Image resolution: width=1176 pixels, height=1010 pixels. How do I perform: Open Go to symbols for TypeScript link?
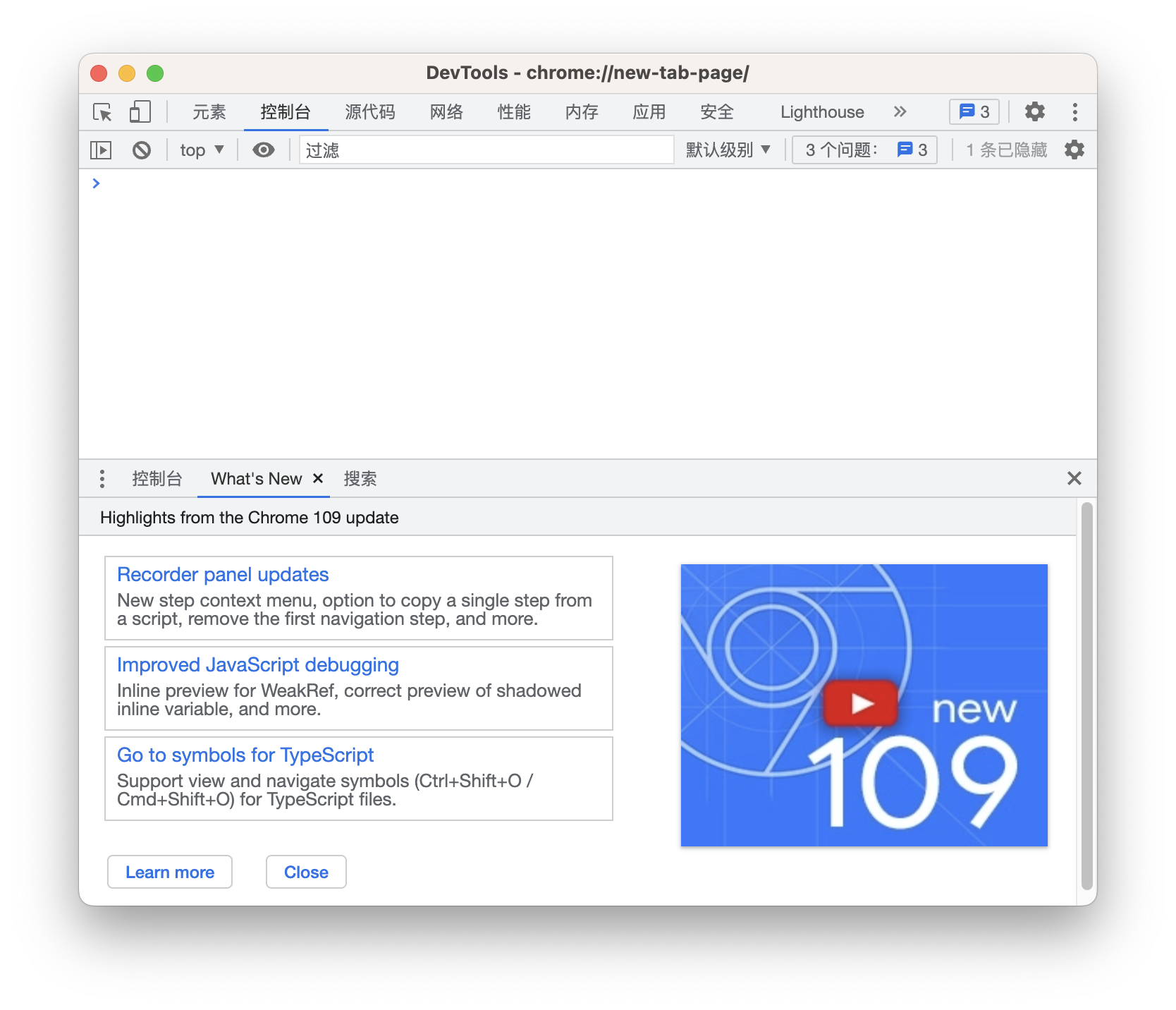click(x=245, y=755)
